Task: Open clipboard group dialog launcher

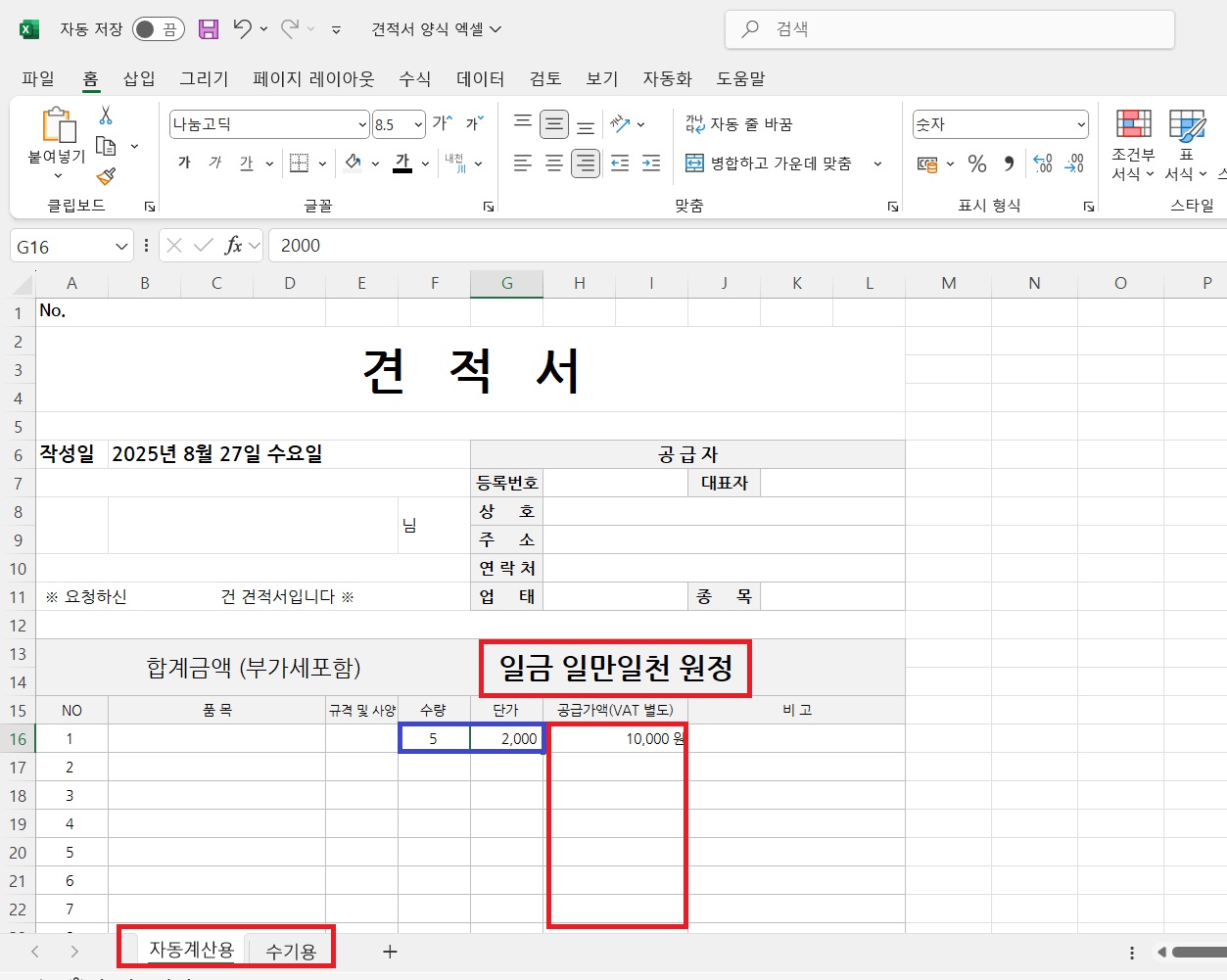Action: [x=150, y=207]
